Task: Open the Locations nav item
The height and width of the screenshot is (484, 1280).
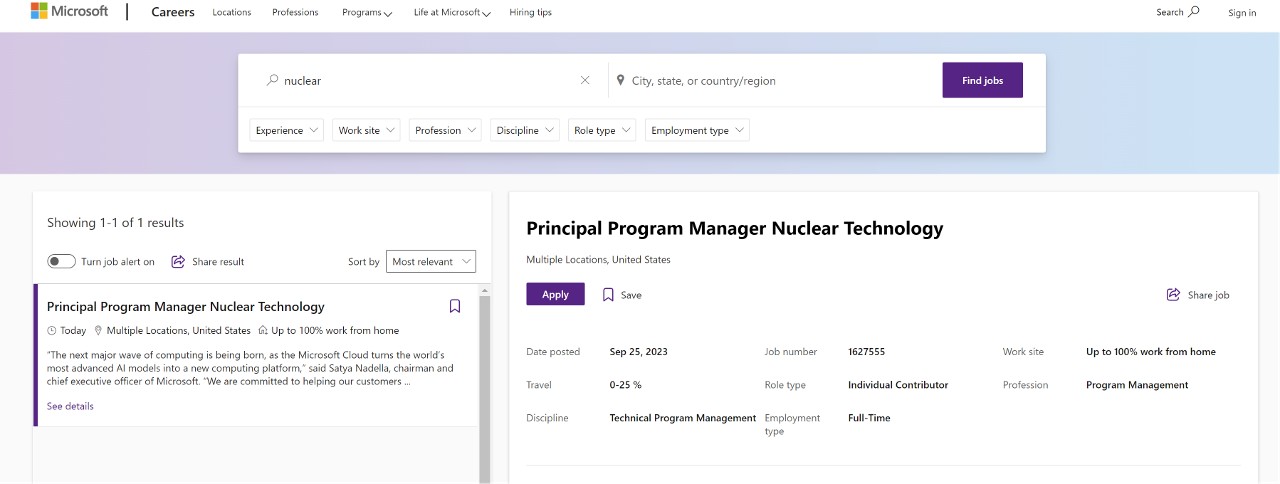Action: tap(232, 12)
